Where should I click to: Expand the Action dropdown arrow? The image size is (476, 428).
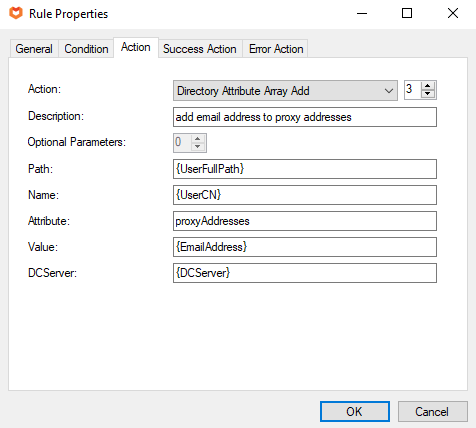[x=388, y=90]
